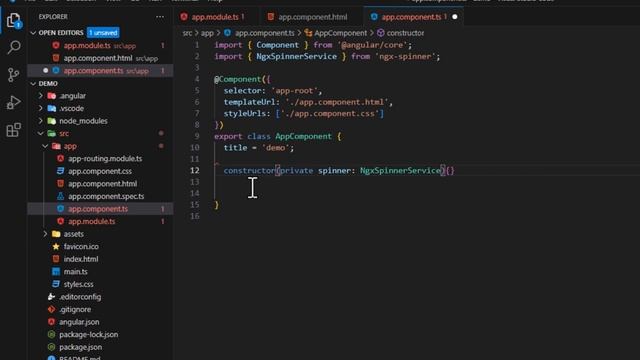Open app.component.html in app folder

(102, 184)
